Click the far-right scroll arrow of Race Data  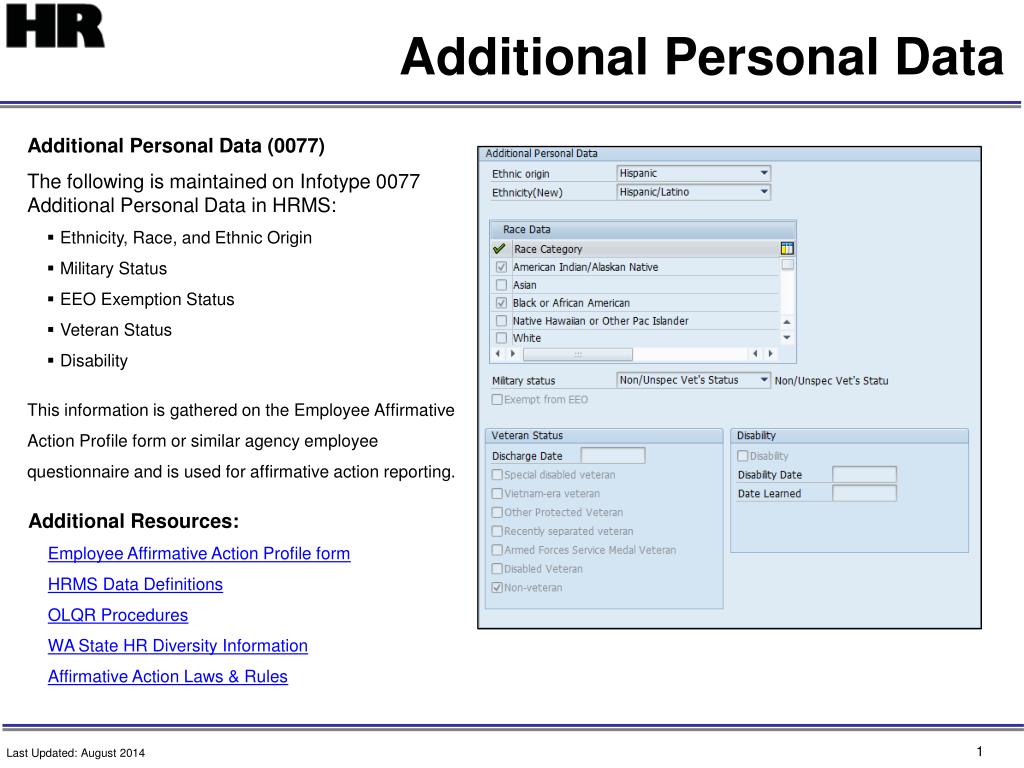coord(771,354)
